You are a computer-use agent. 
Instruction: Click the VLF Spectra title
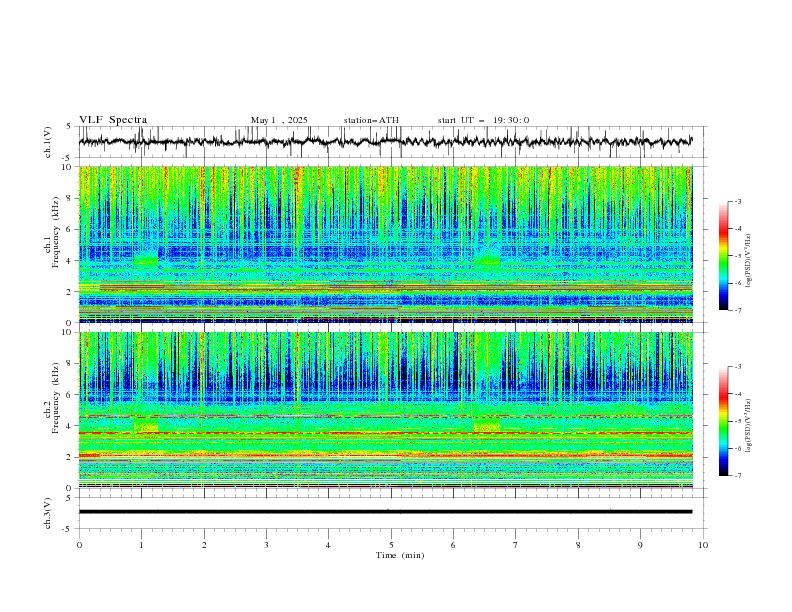point(113,120)
